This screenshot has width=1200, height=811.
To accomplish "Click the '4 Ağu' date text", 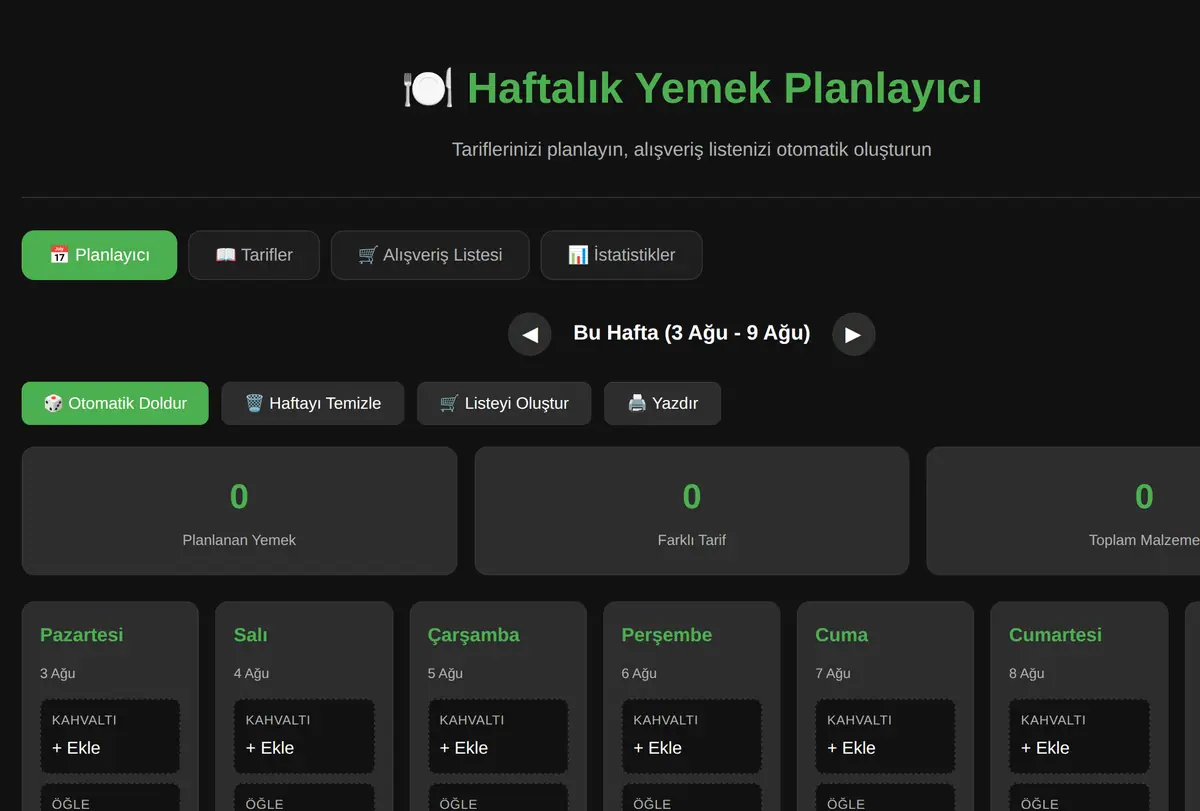I will coord(252,674).
